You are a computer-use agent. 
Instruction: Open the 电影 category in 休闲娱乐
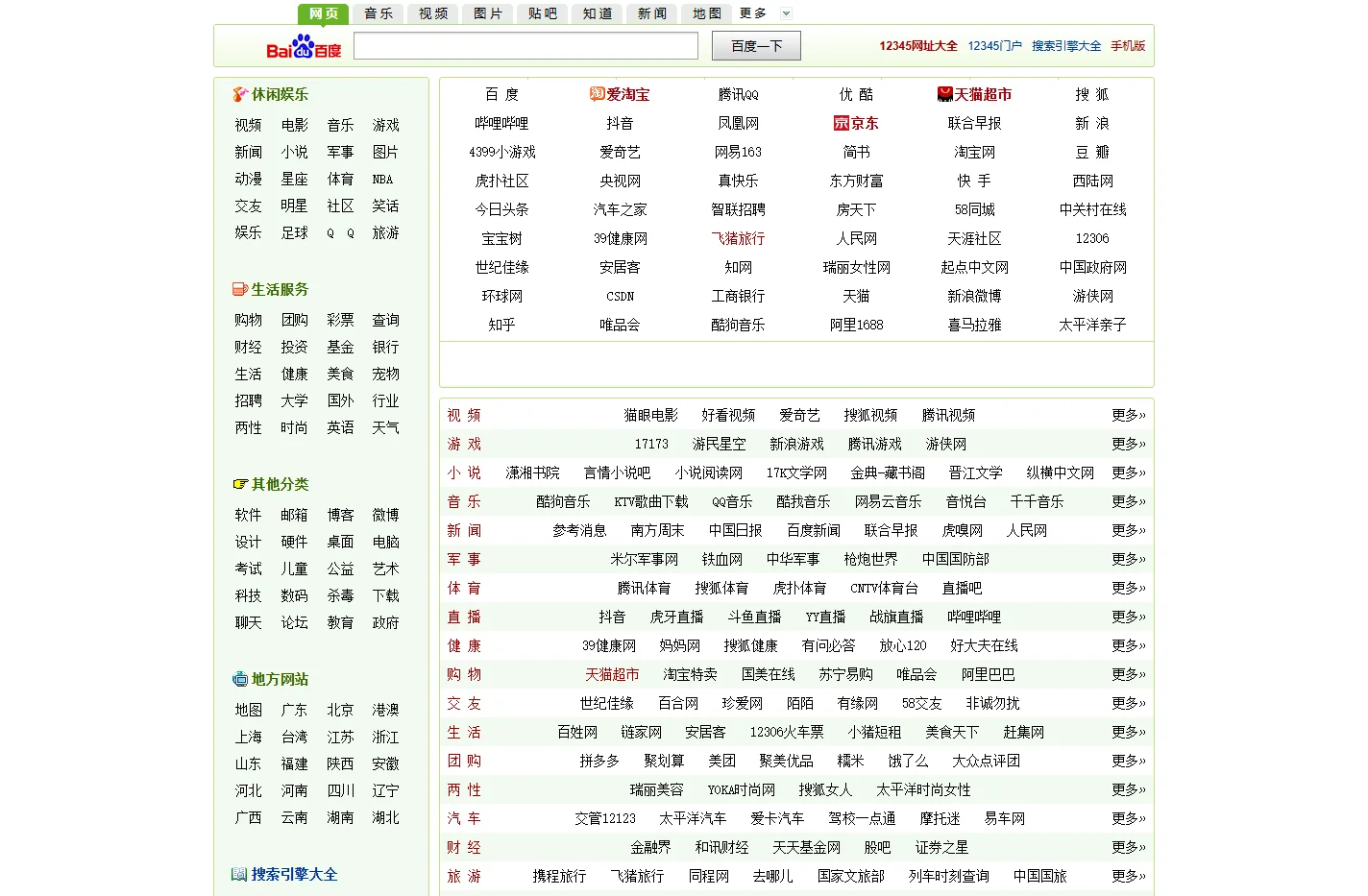click(x=294, y=125)
